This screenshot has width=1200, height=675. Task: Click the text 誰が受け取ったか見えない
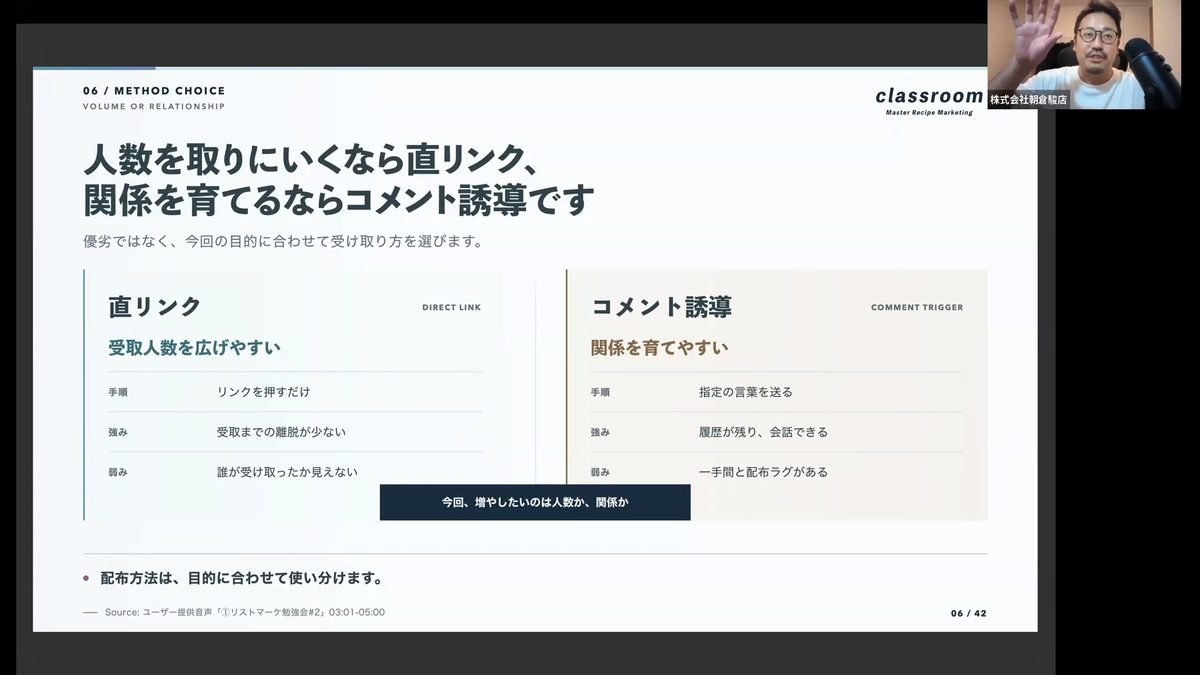coord(287,472)
